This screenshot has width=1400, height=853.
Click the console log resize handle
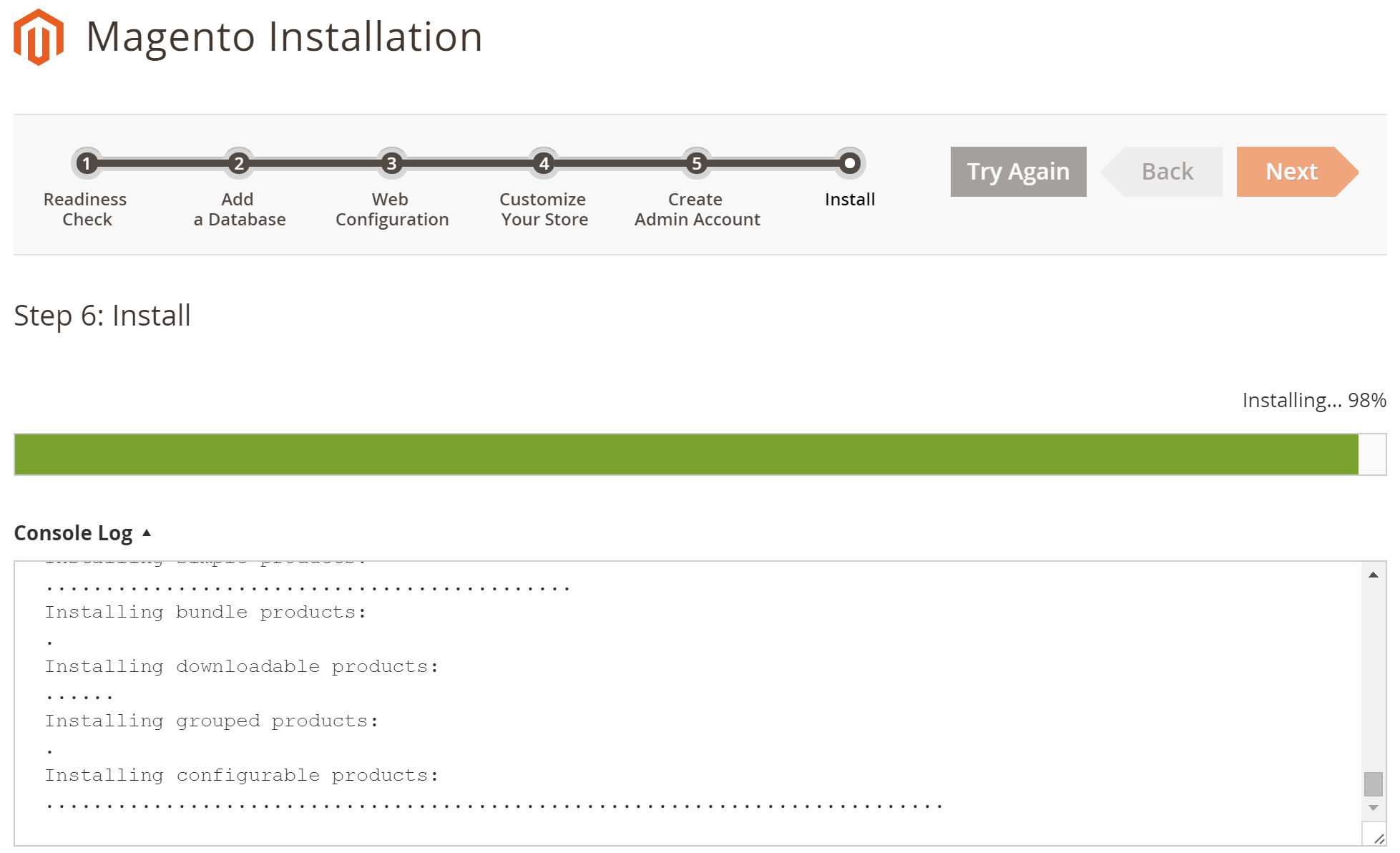point(1378,838)
